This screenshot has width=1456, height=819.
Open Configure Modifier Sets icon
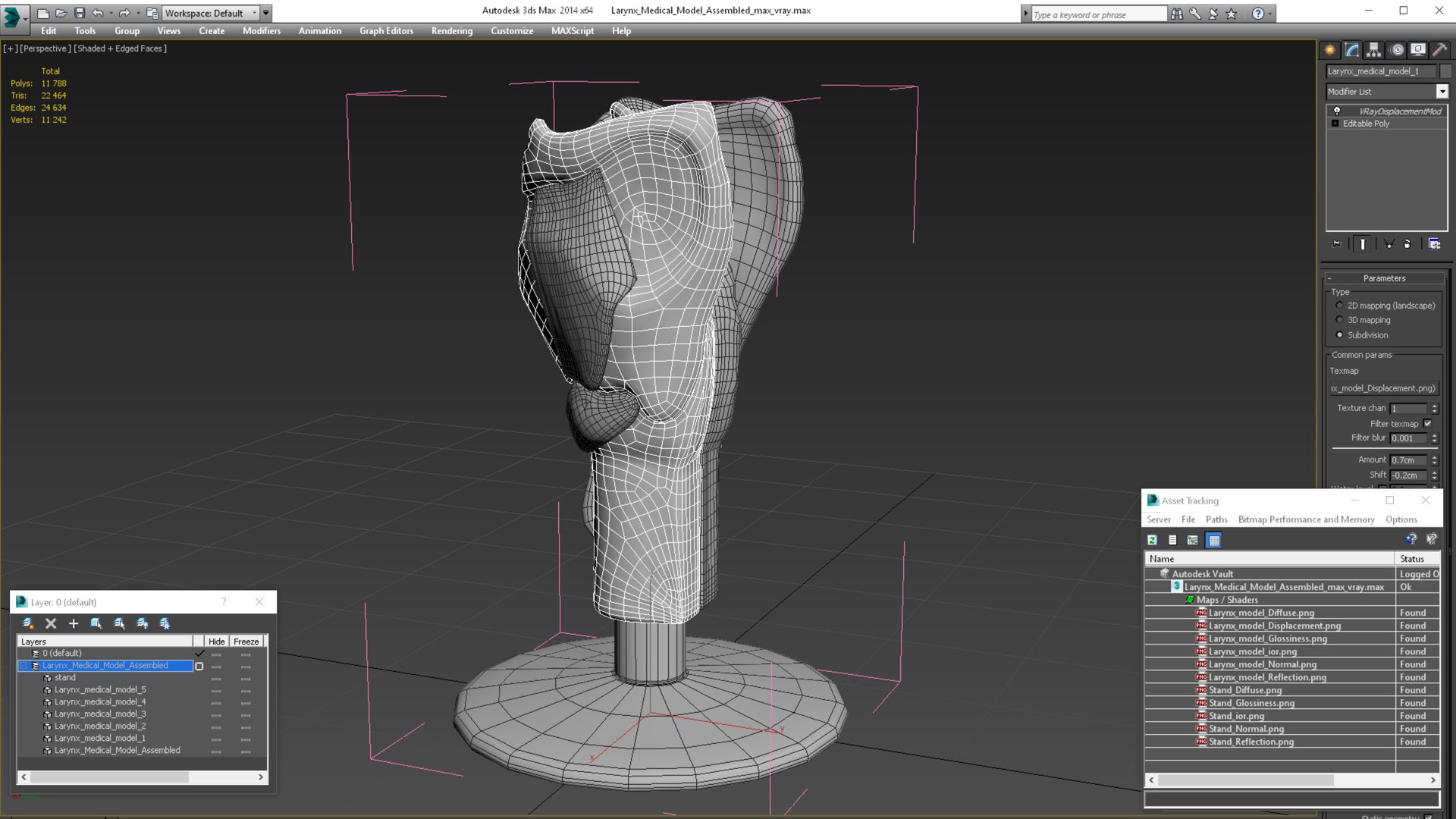tap(1434, 244)
